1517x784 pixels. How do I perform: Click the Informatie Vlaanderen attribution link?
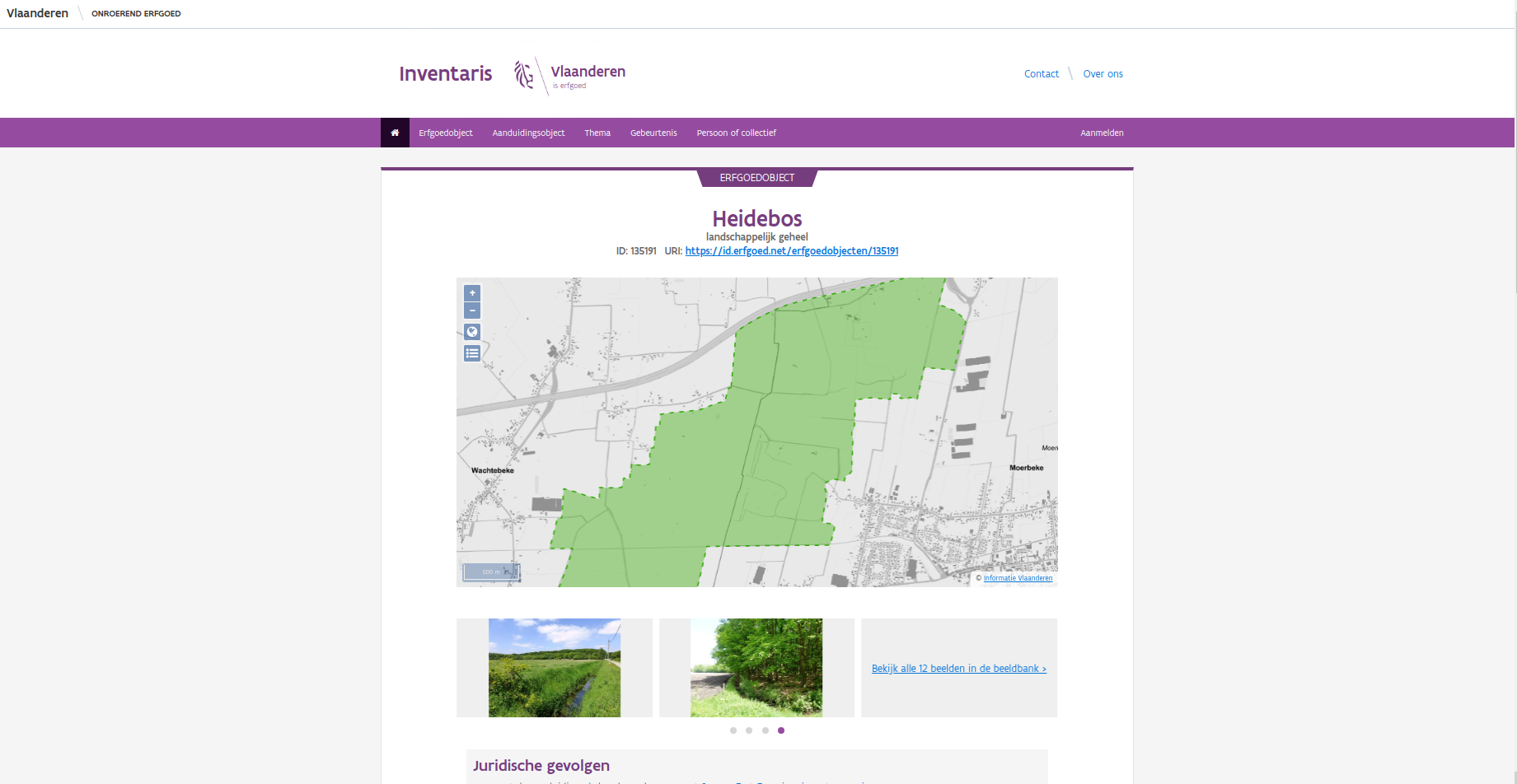[x=1018, y=578]
